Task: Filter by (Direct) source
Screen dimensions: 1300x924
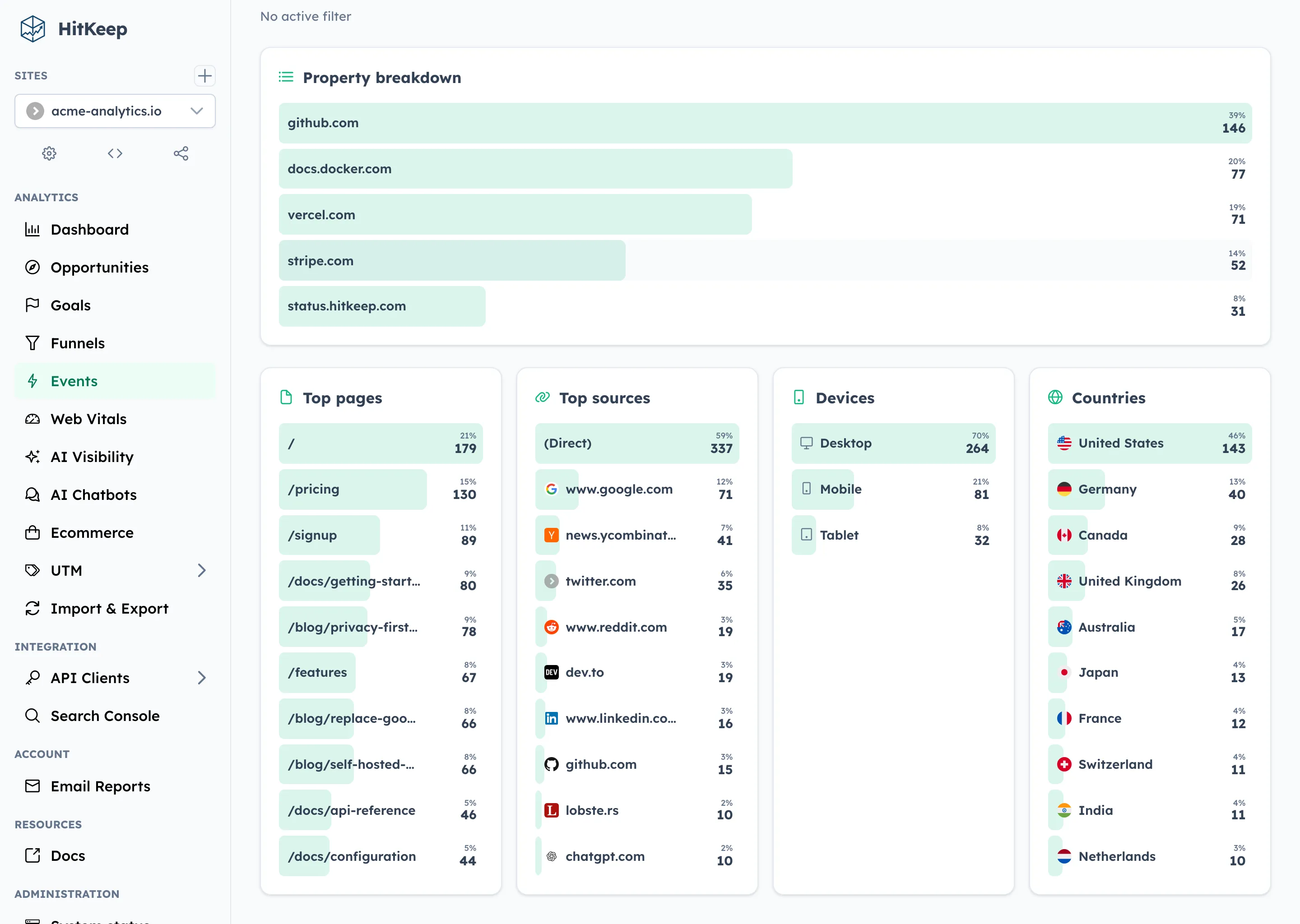Action: point(637,443)
